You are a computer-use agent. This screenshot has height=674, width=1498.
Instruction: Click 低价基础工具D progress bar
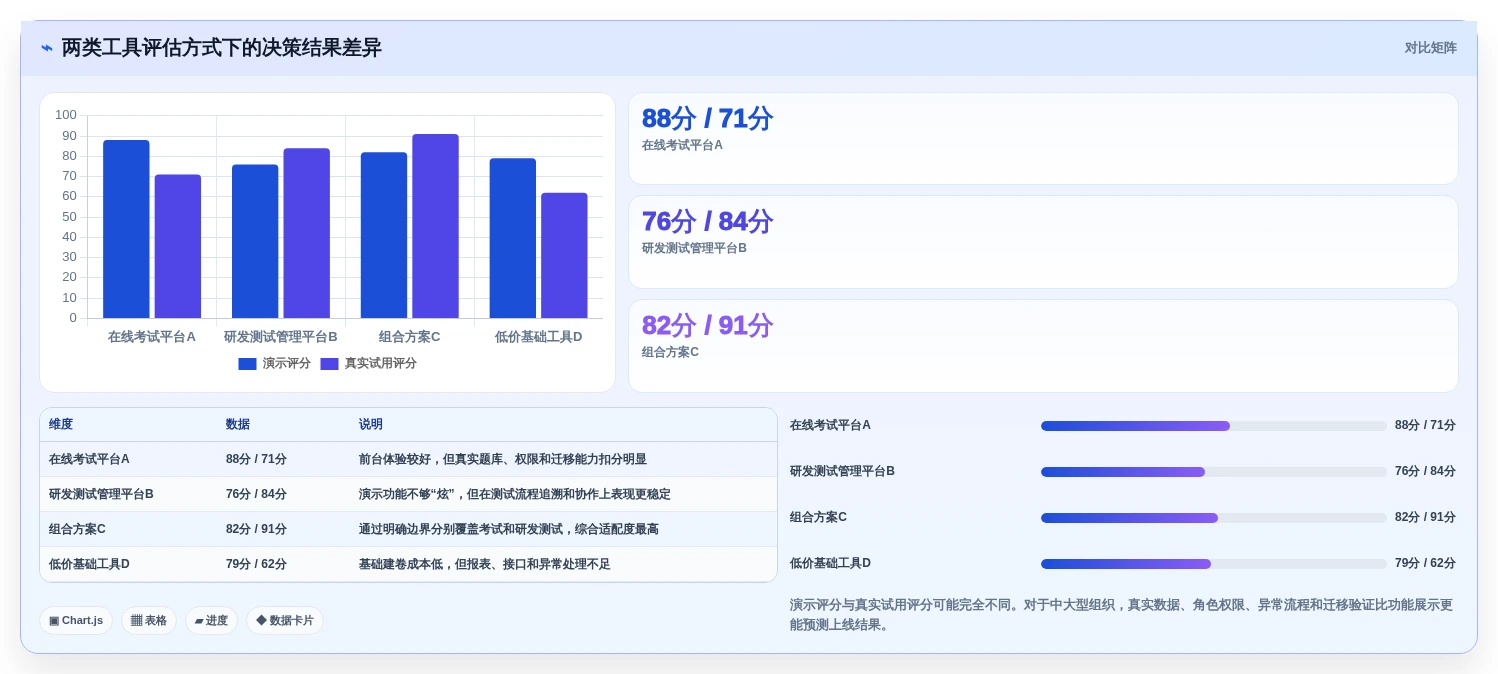(1213, 564)
